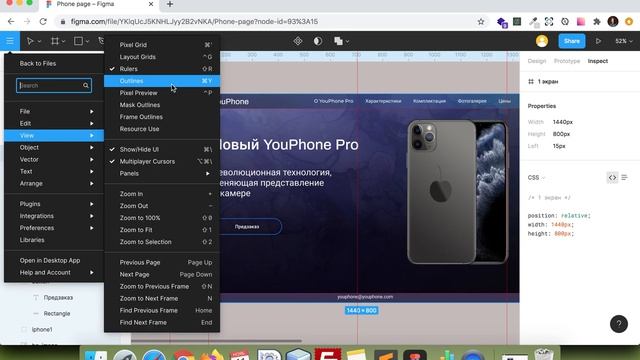Viewport: 640px width, 360px height.
Task: Open Chrome from the macOS dock
Action: pyautogui.click(x=184, y=354)
